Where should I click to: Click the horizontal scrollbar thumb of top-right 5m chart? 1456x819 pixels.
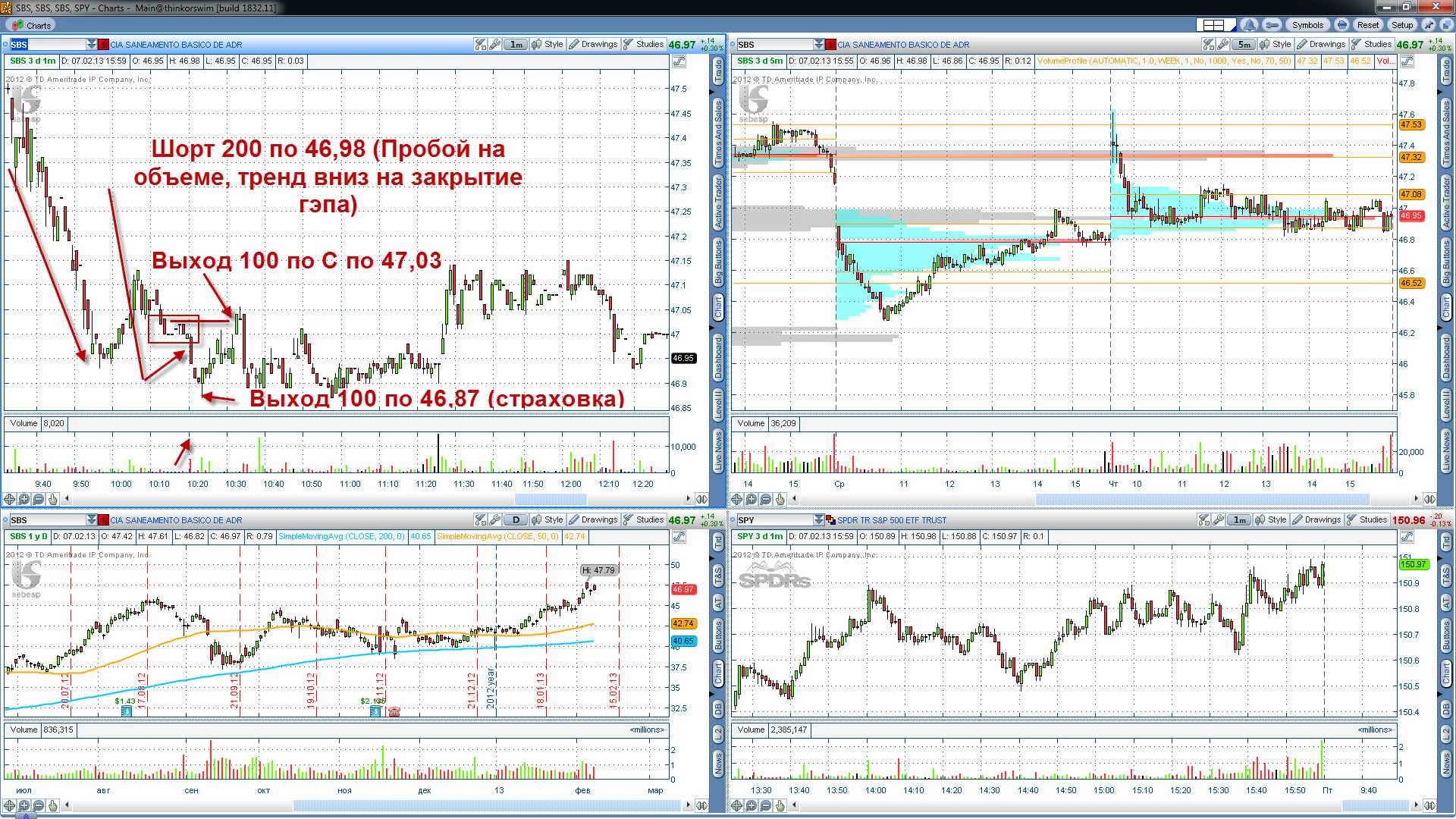point(1203,499)
